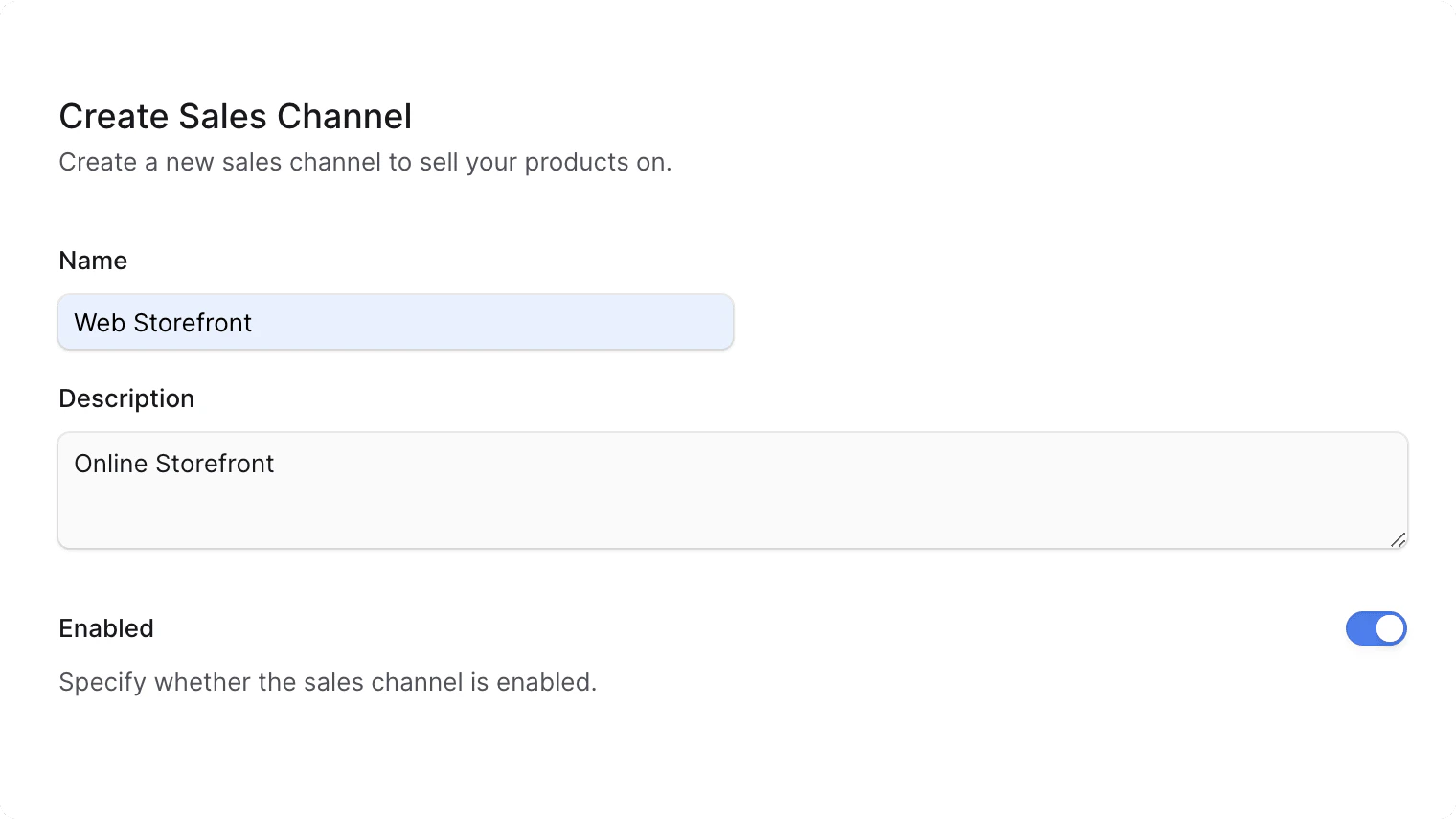Select the text Web Storefront
1456x819 pixels.
coord(163,323)
